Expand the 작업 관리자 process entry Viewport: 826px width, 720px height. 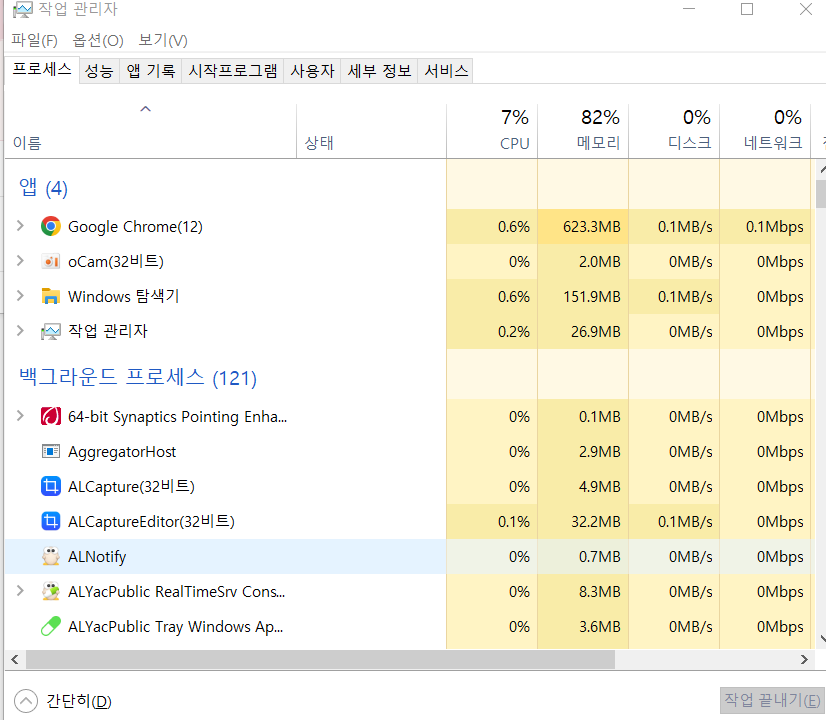click(x=20, y=330)
